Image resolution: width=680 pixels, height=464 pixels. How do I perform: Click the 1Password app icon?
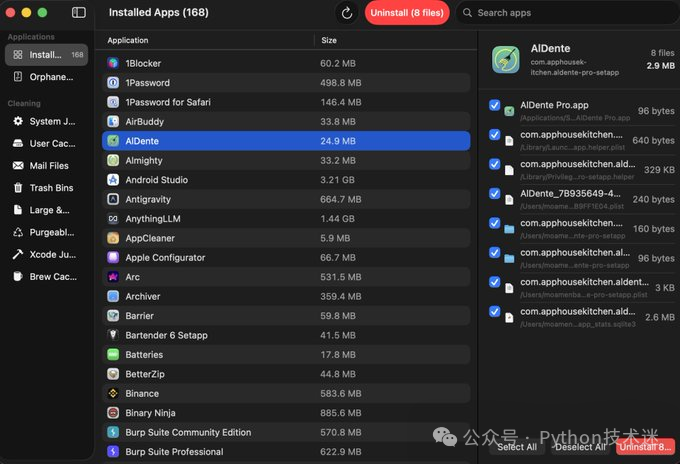113,82
